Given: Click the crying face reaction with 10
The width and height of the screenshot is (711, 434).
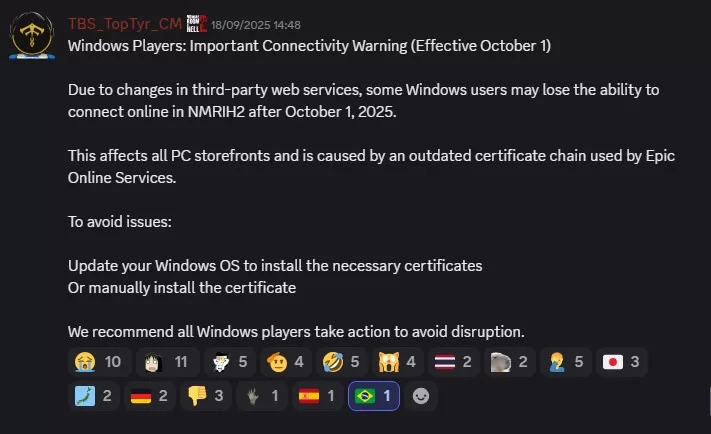Looking at the screenshot, I should pos(98,362).
